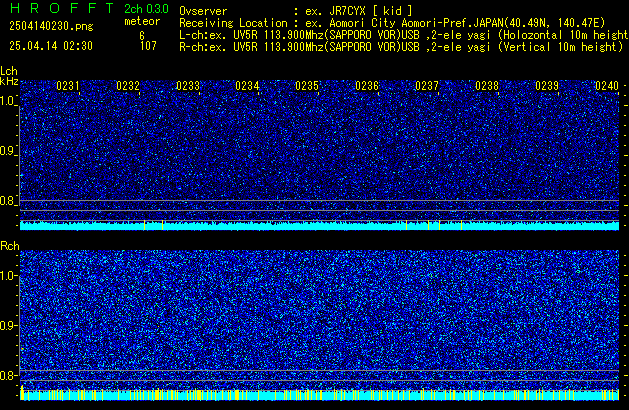629x410 pixels.
Task: Click the 1.0 frequency label on Rch
Action: point(8,275)
